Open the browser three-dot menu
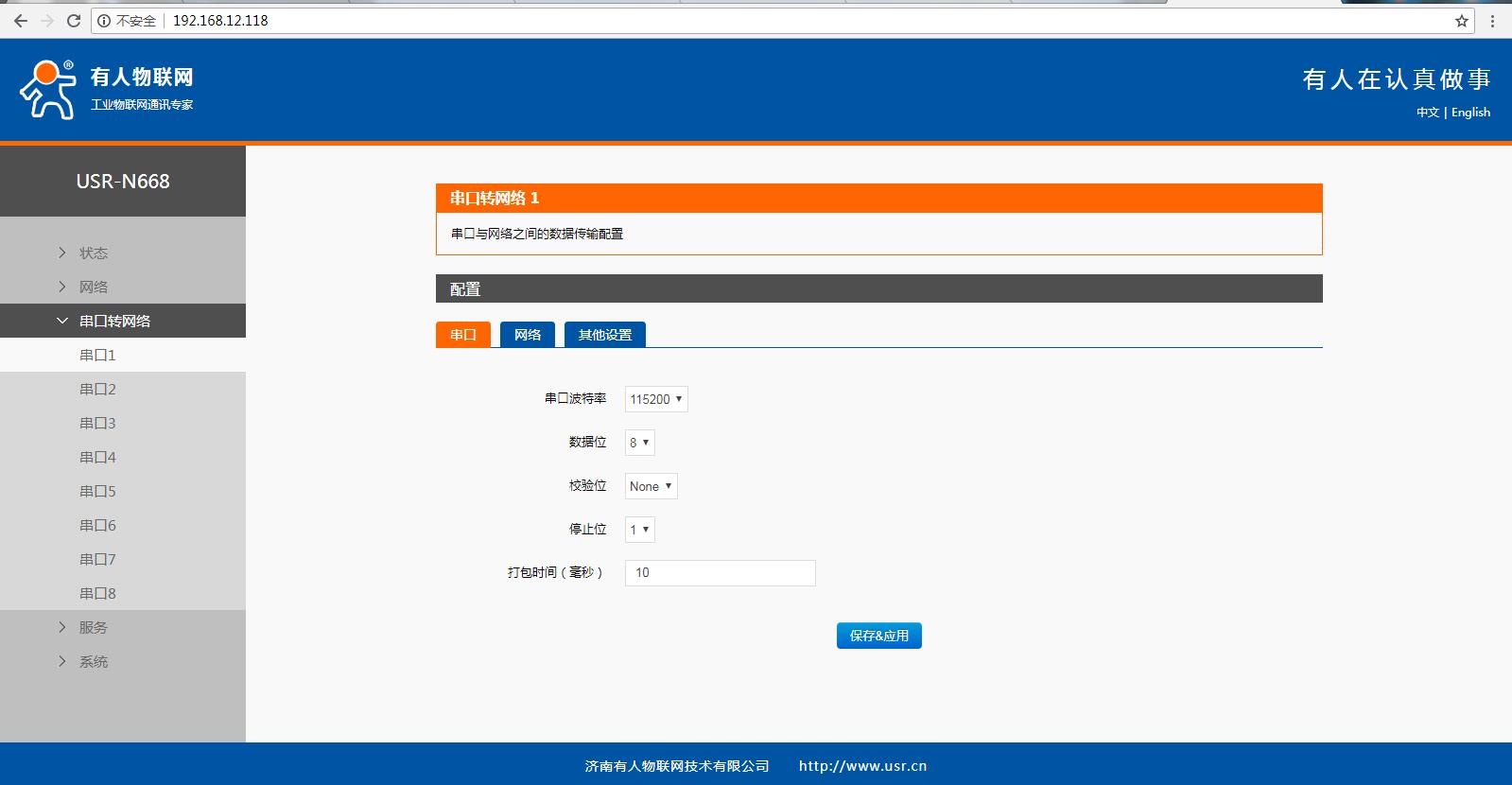 (x=1492, y=21)
